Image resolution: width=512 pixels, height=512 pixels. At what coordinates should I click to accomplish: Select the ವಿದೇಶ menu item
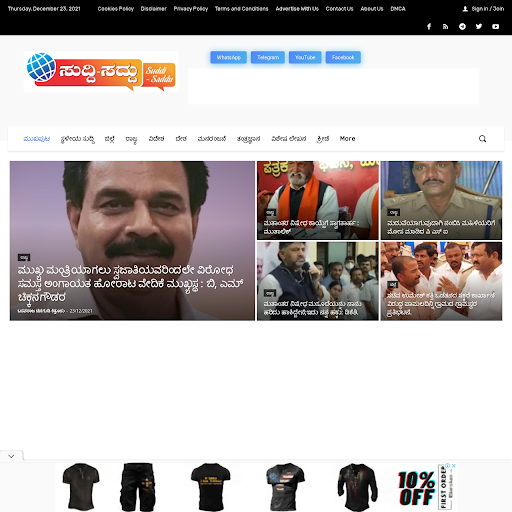click(x=156, y=139)
